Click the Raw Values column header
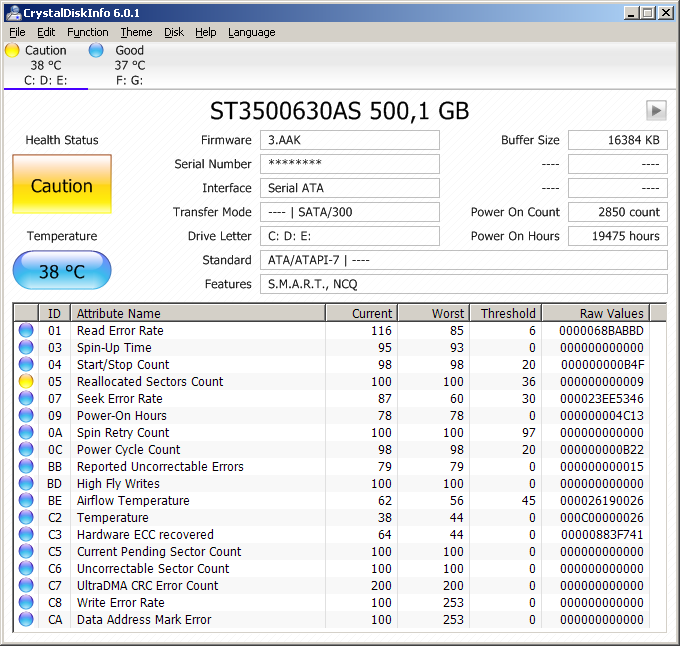Screen dimensions: 680x646 tap(596, 313)
